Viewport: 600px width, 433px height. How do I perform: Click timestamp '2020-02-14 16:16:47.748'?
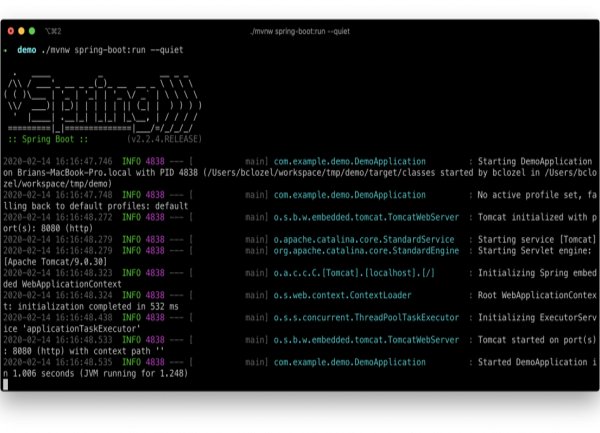pyautogui.click(x=58, y=195)
